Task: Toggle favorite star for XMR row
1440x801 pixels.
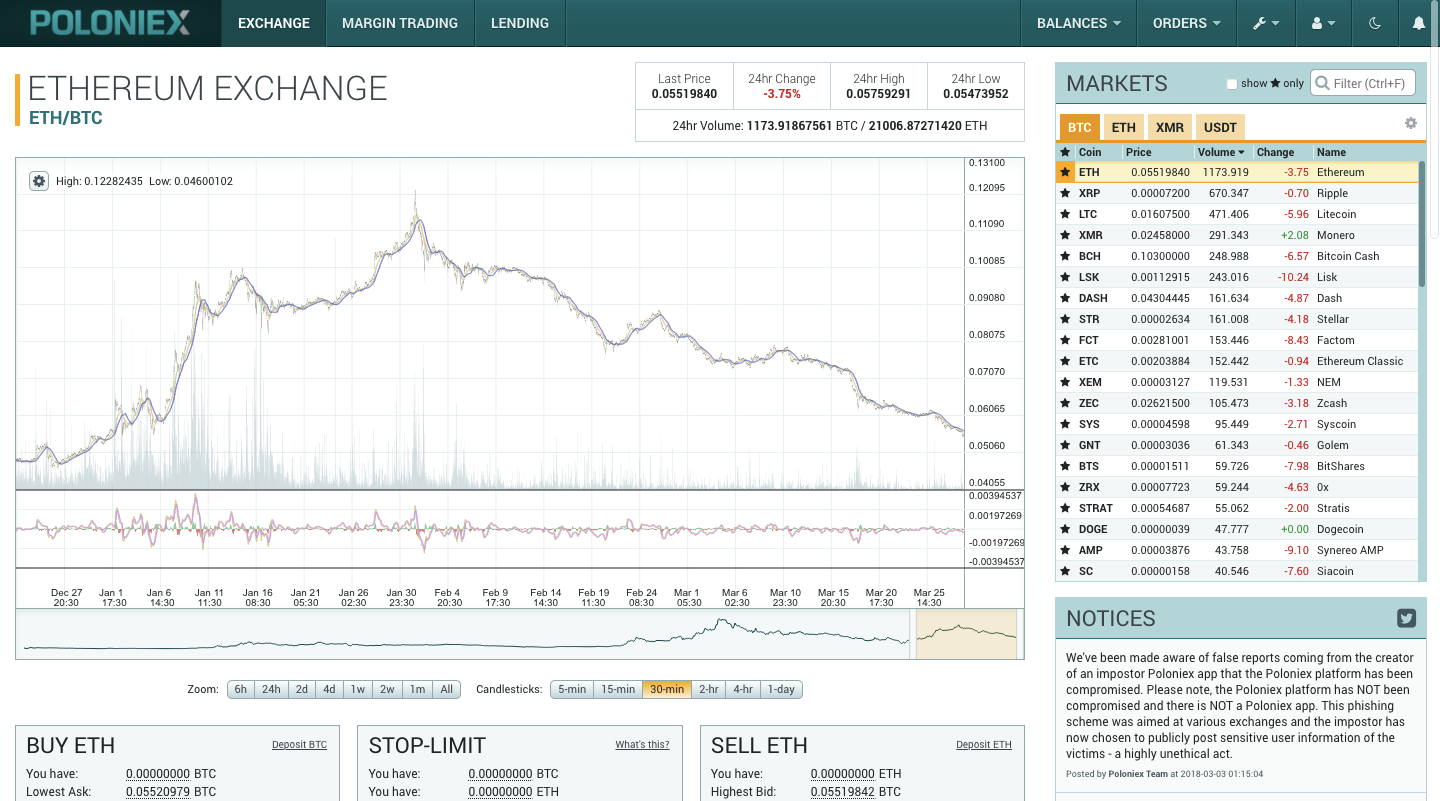Action: click(x=1065, y=235)
